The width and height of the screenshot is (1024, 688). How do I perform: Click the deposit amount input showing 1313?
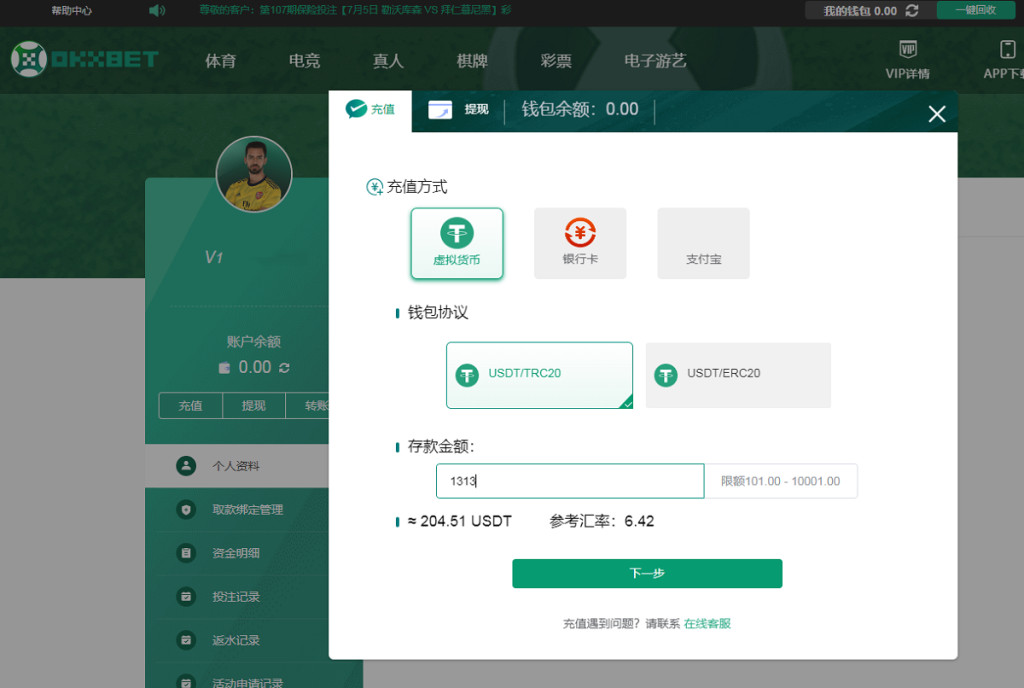pos(569,481)
